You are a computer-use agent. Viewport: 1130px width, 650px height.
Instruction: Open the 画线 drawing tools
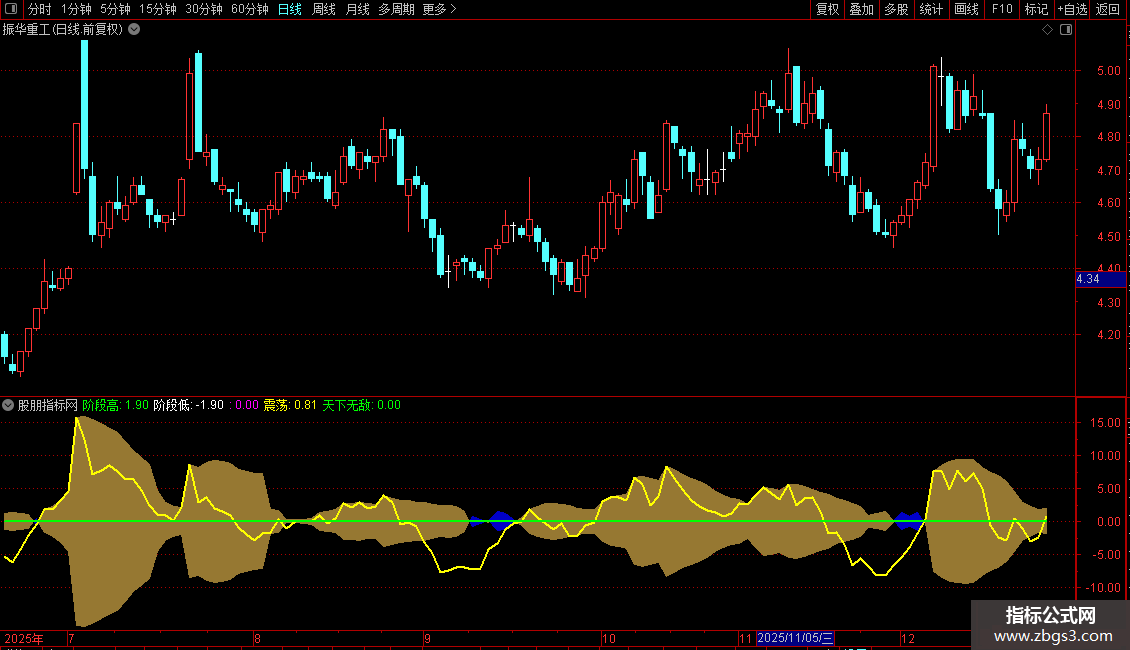click(x=966, y=9)
